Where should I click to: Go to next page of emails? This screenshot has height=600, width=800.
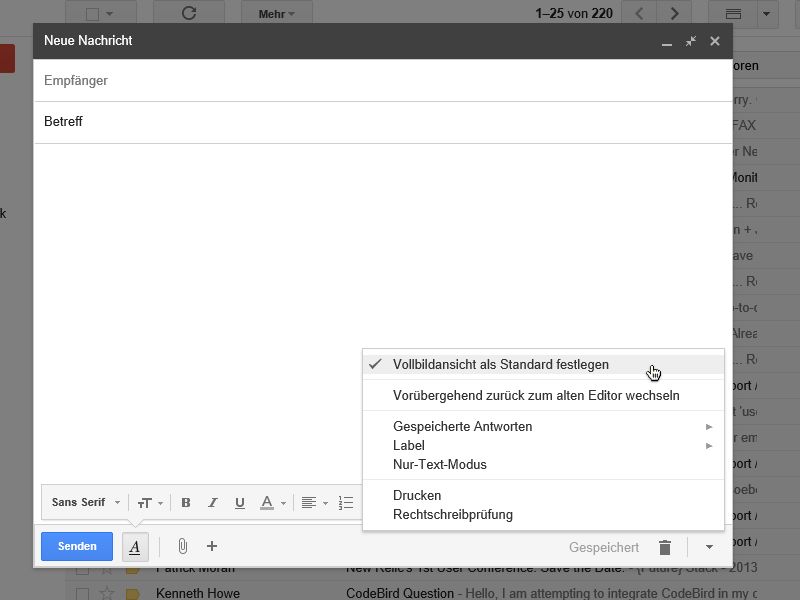[x=674, y=13]
